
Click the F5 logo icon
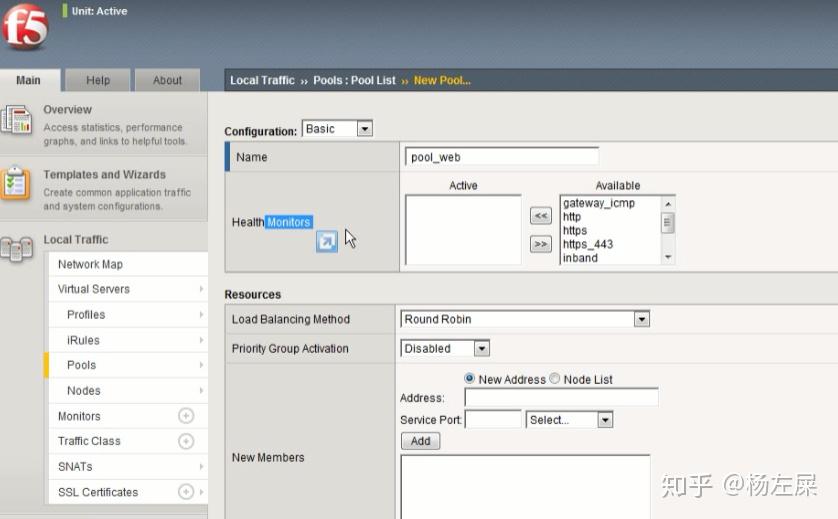[x=25, y=28]
